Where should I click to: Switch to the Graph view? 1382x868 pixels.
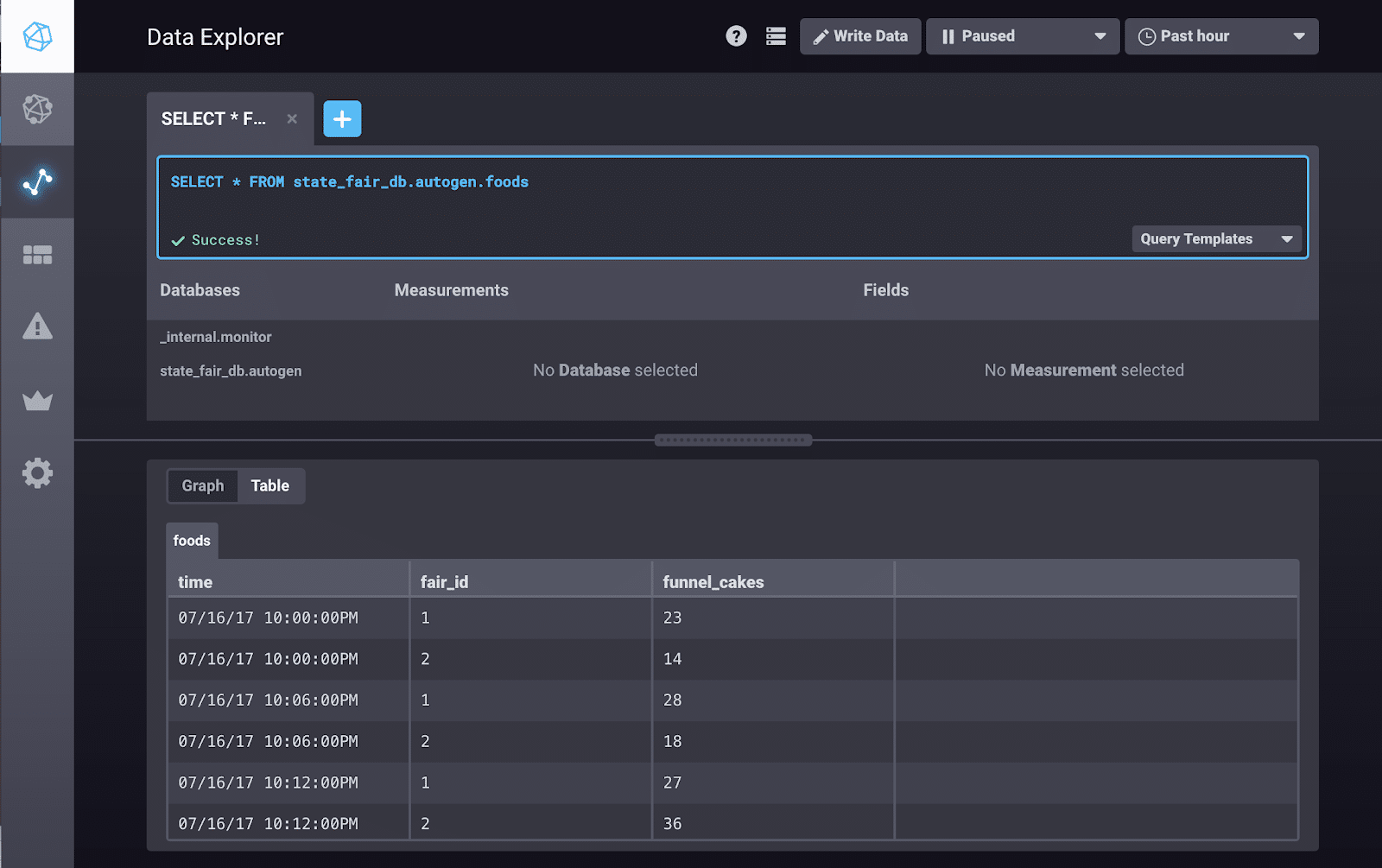tap(203, 486)
